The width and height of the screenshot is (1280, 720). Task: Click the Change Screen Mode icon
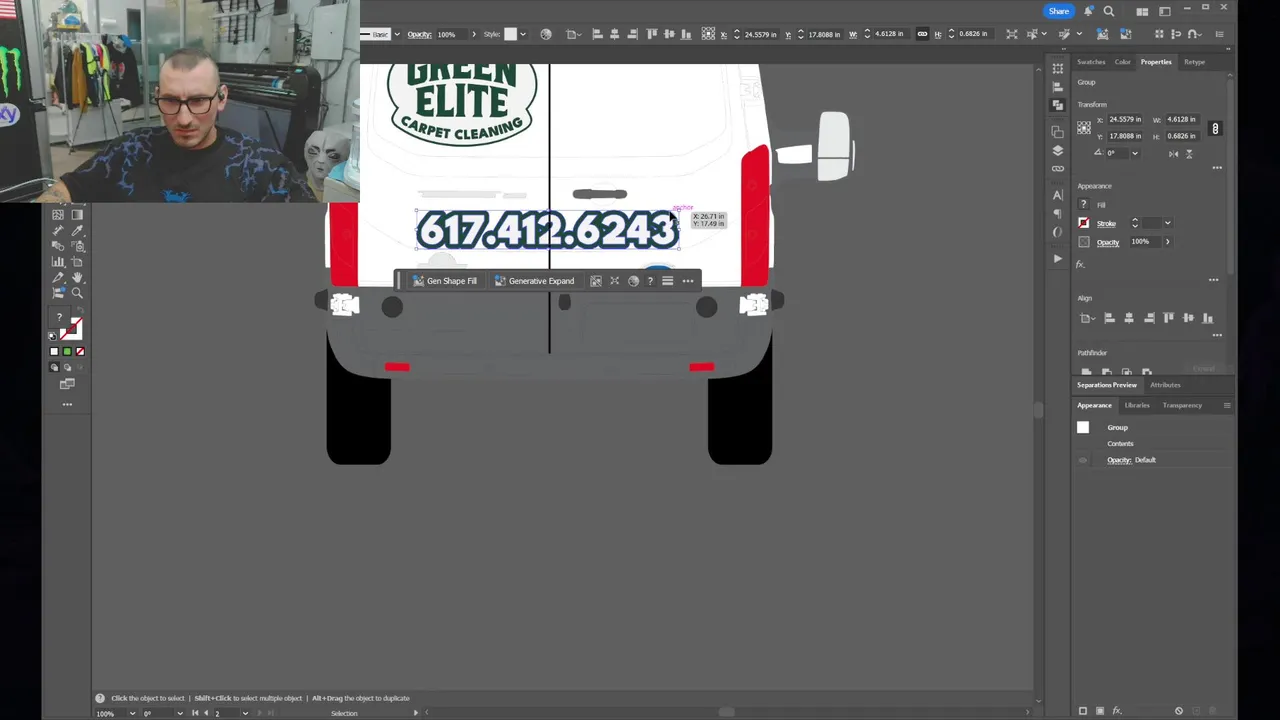click(x=67, y=384)
